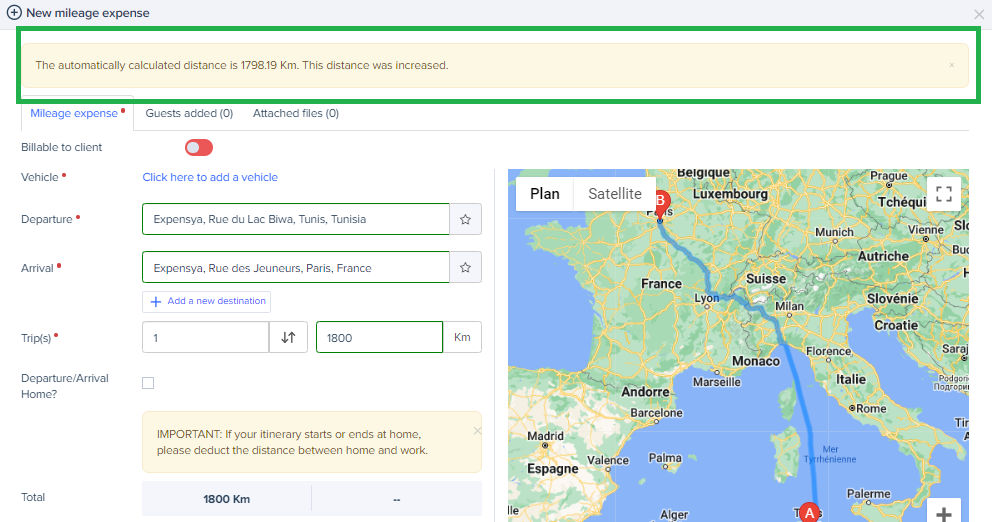Close the IMPORTANT home itinerary notice

pyautogui.click(x=477, y=431)
